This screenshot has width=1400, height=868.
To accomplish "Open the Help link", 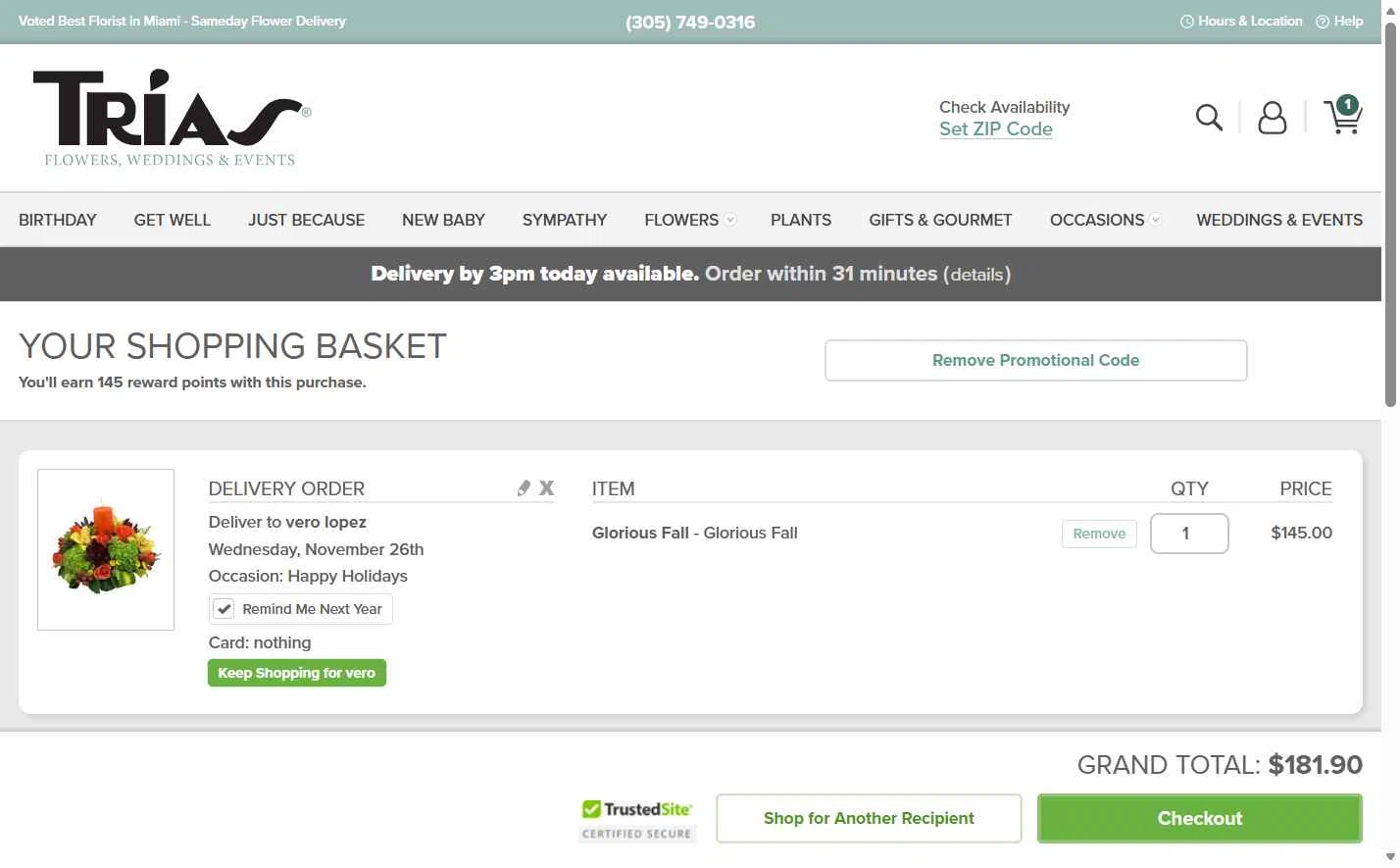I will click(1339, 21).
